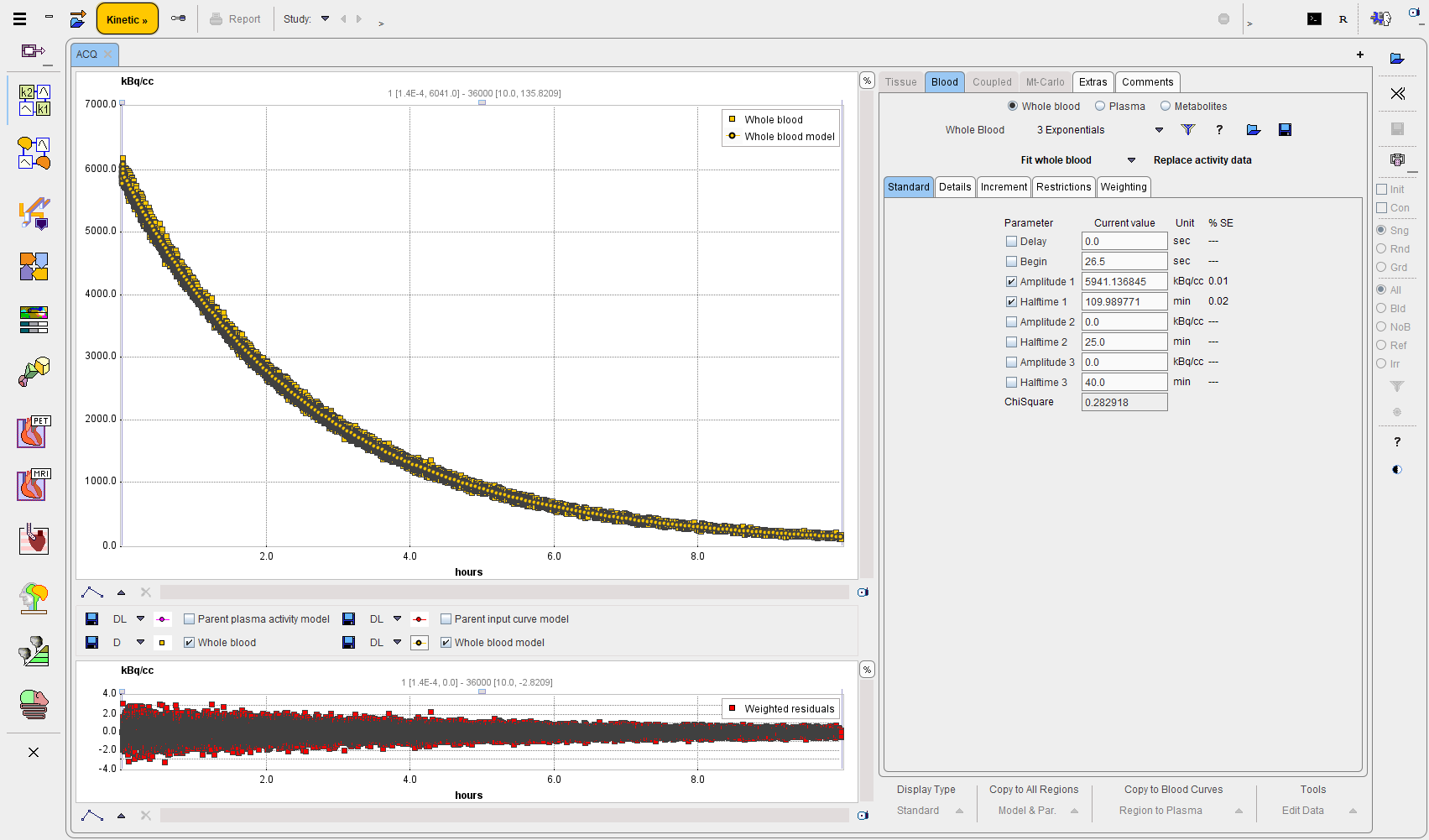Click main plot camera capture icon
Viewport: 1429px width, 840px height.
point(863,592)
